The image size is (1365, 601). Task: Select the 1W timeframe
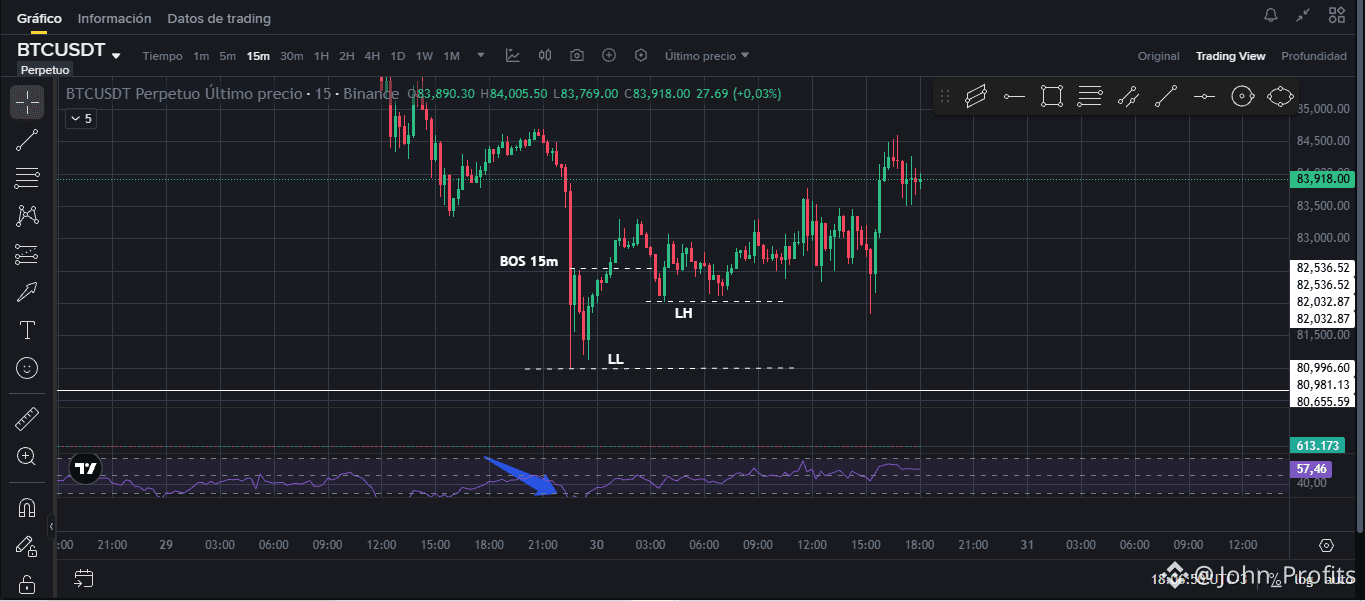click(x=424, y=56)
